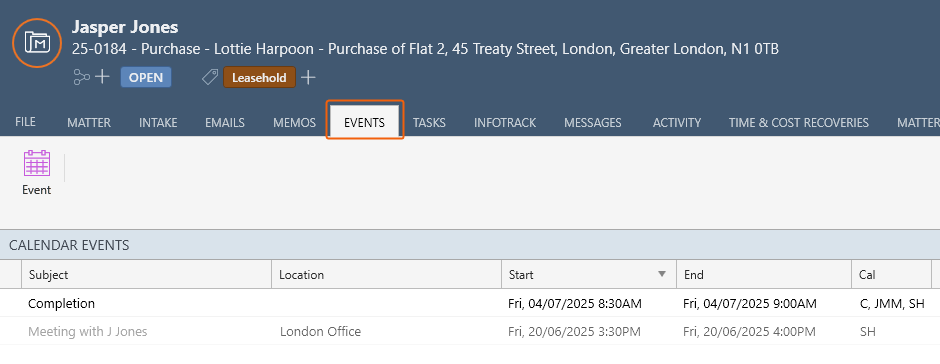Switch to the MATTER tab

click(x=89, y=123)
